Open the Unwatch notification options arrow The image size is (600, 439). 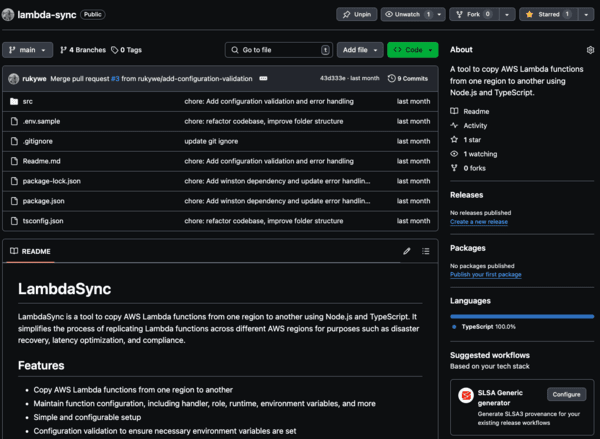pyautogui.click(x=439, y=15)
